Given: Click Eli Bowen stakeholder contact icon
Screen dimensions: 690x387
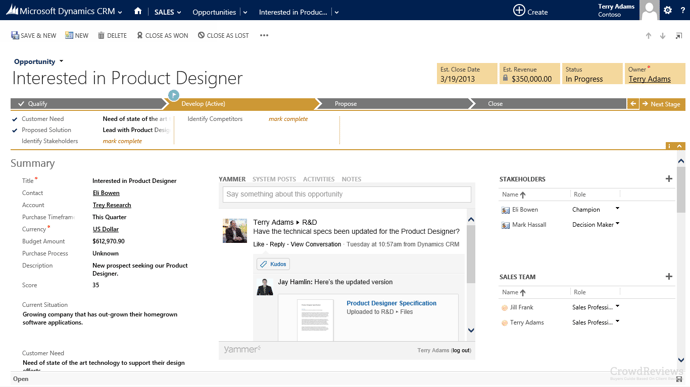Looking at the screenshot, I should [x=506, y=210].
